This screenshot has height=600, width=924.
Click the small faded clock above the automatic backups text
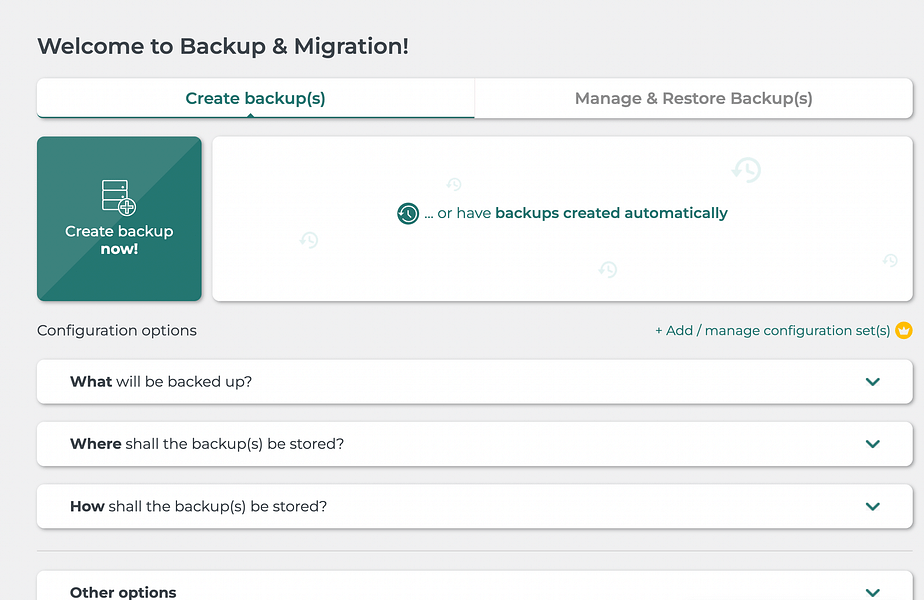[x=454, y=185]
